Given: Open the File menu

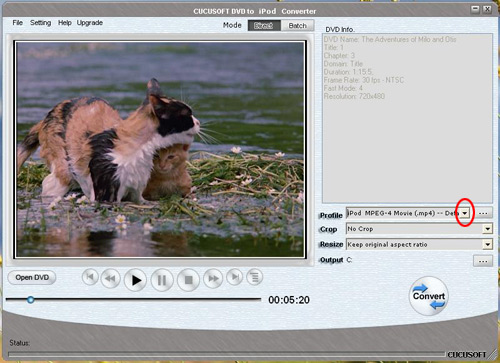Looking at the screenshot, I should [x=18, y=23].
